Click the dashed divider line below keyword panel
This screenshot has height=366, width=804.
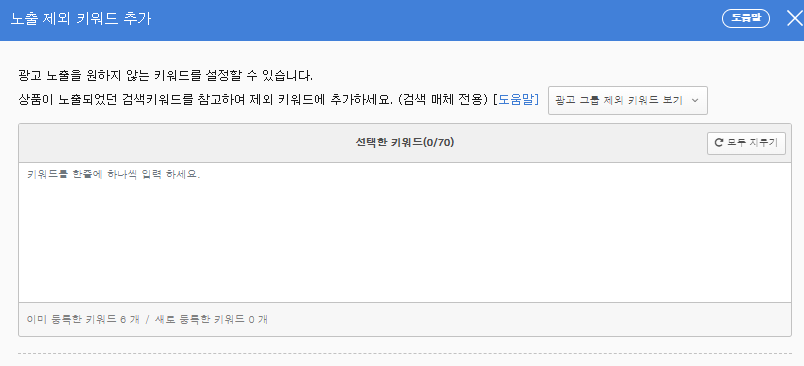pyautogui.click(x=405, y=353)
